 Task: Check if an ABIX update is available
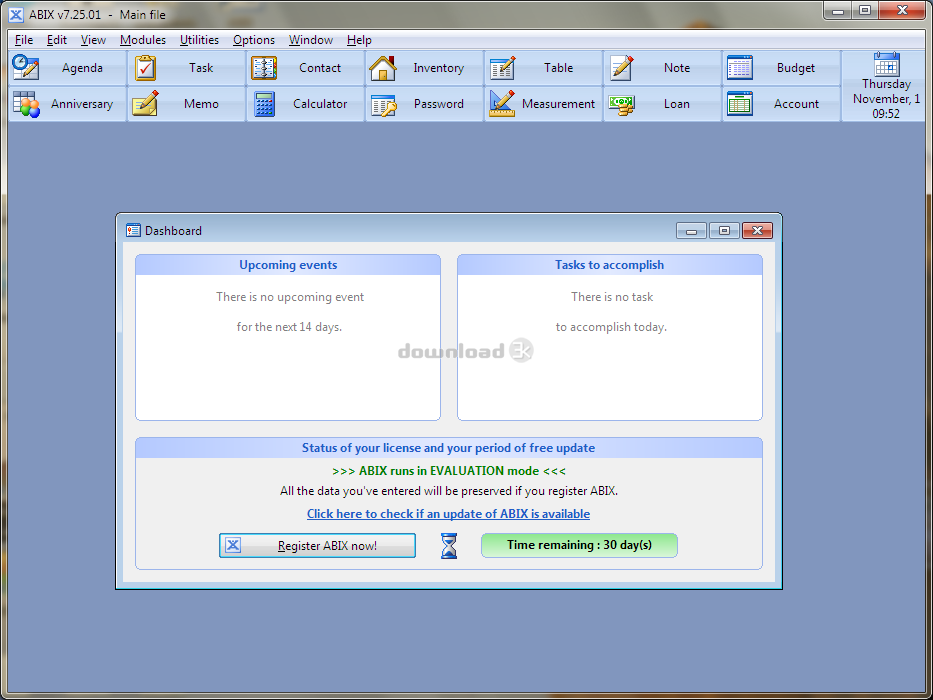point(448,514)
